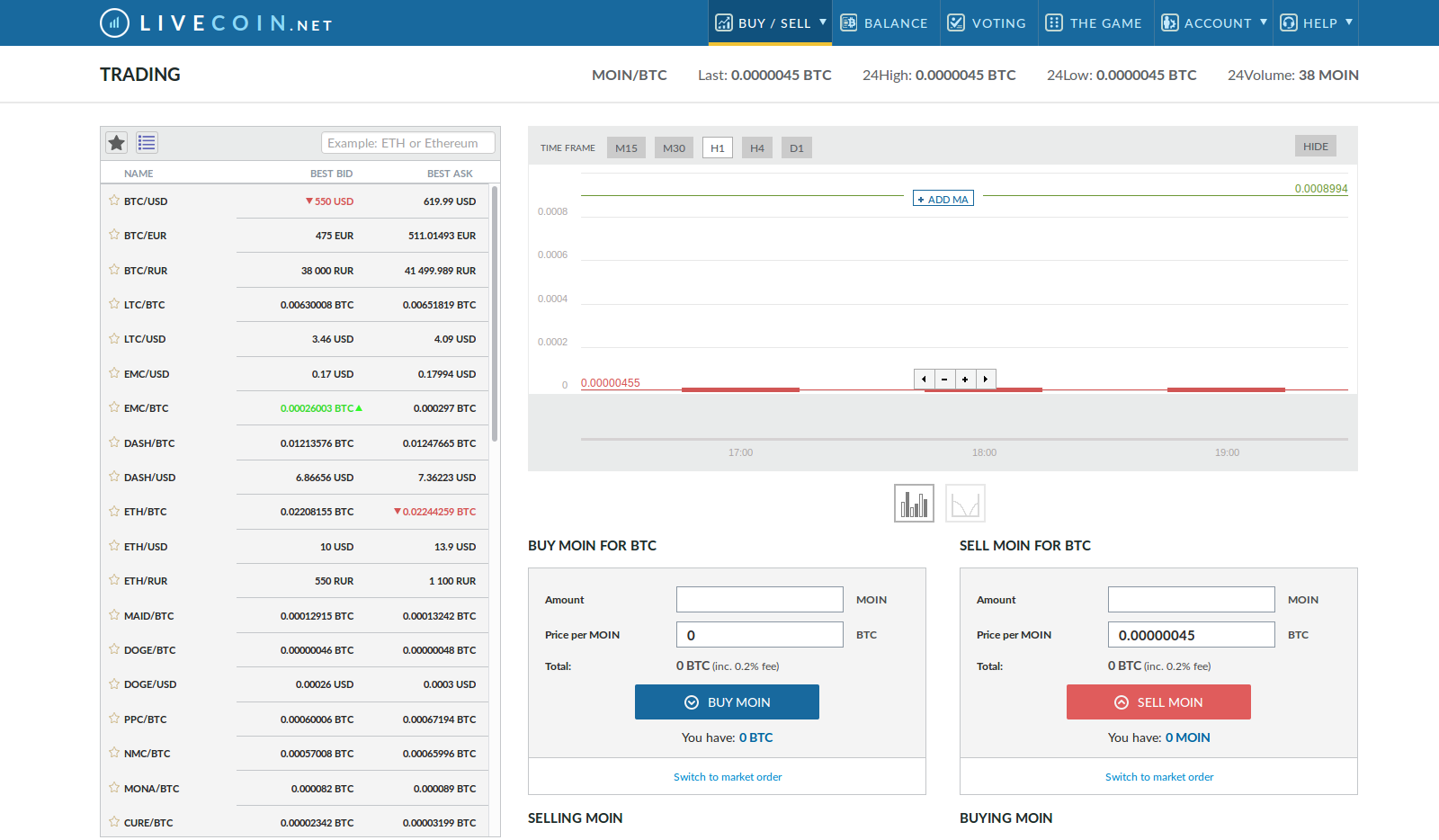Star the CURE/BTC pair
The image size is (1439, 840).
click(114, 822)
